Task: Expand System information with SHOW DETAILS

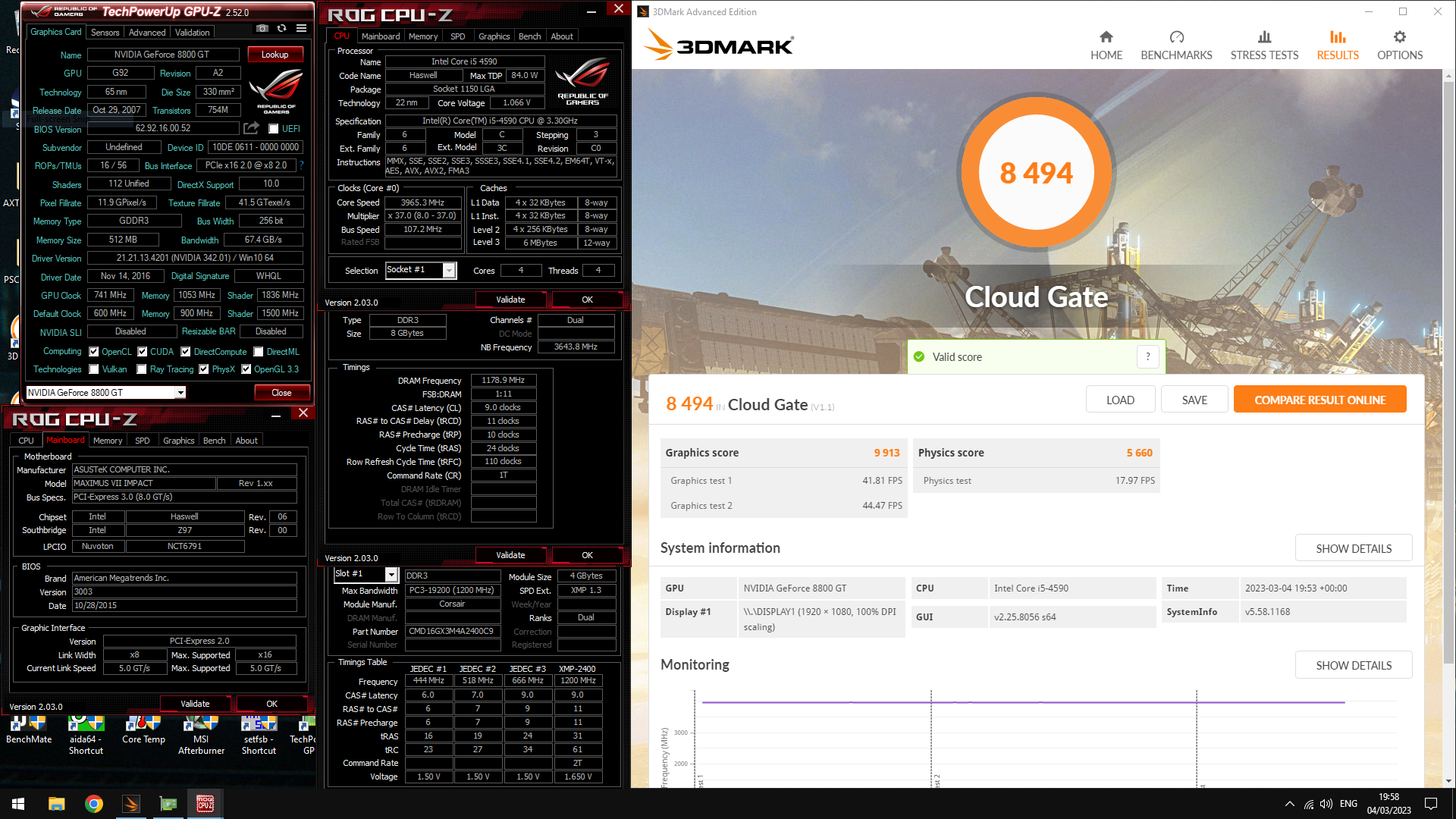Action: coord(1354,548)
